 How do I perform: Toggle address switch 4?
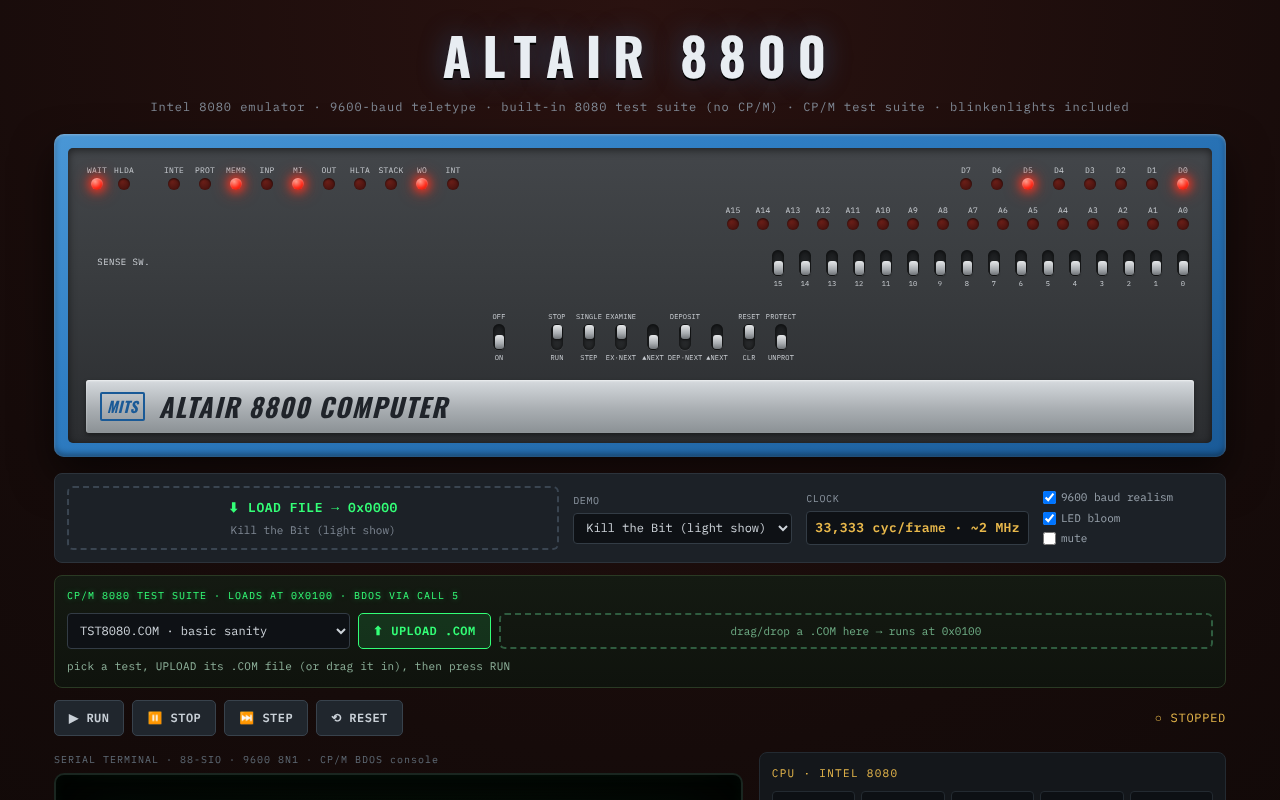pyautogui.click(x=1075, y=263)
